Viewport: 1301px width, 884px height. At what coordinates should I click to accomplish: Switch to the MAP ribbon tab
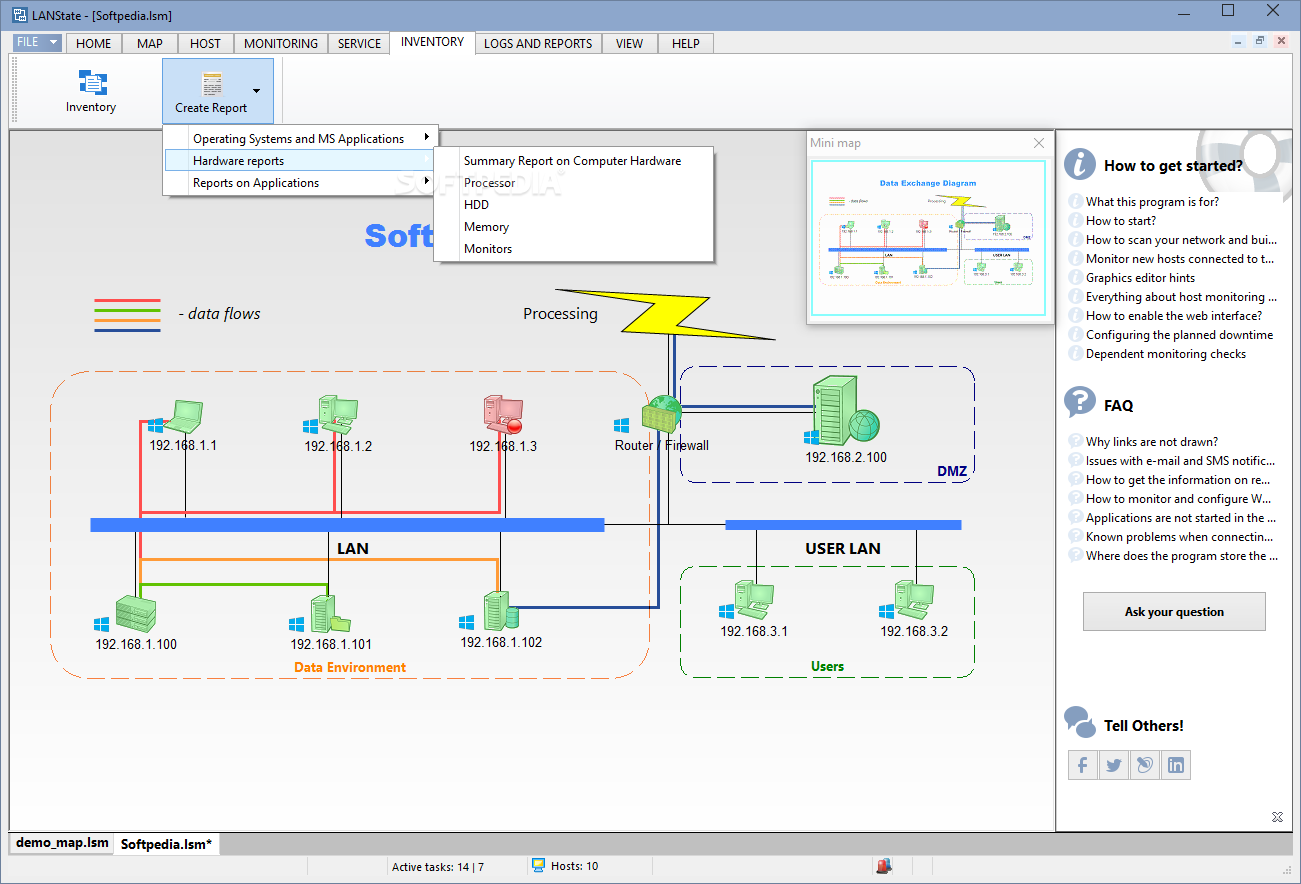pos(150,43)
